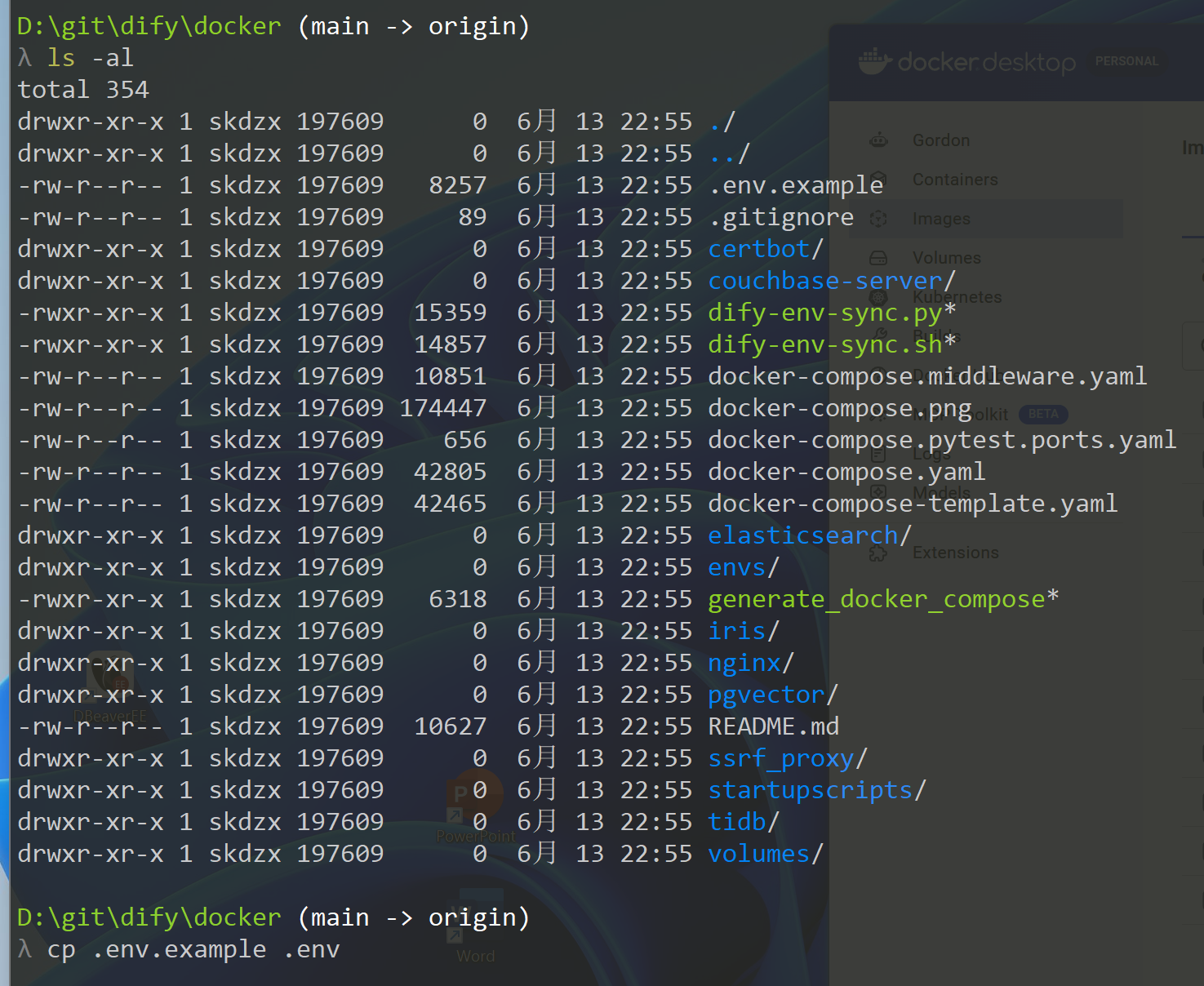Click the top D:\git\dify\docker prompt path

click(149, 26)
